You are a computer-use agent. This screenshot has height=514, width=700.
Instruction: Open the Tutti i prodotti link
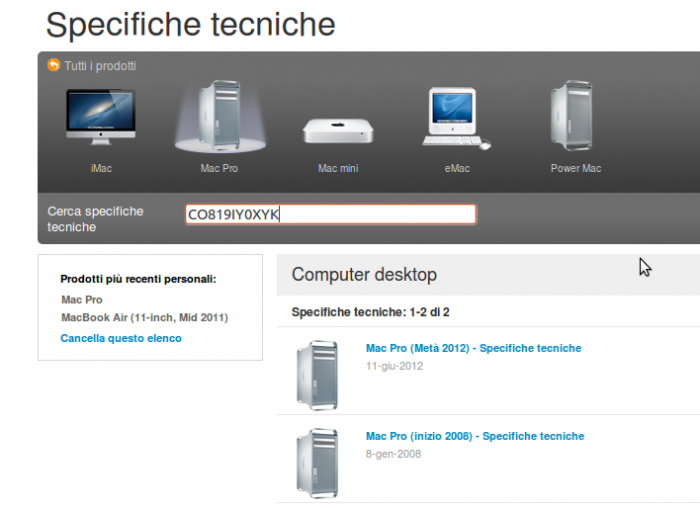click(x=100, y=66)
